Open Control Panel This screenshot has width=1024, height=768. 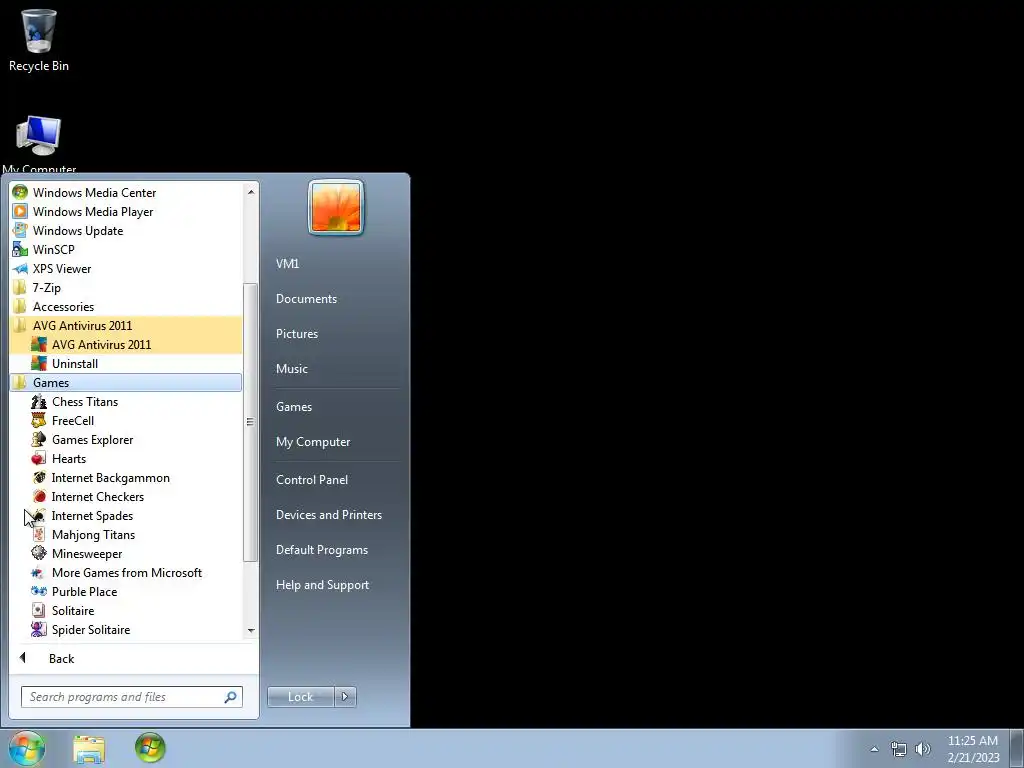312,480
